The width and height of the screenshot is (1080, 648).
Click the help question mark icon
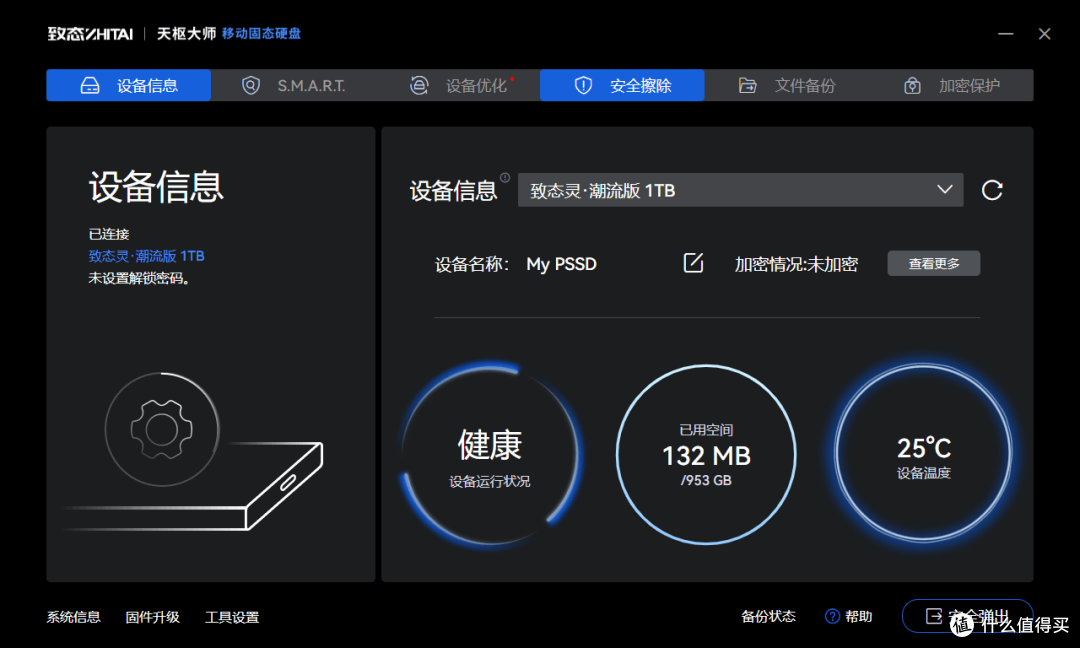pyautogui.click(x=832, y=616)
